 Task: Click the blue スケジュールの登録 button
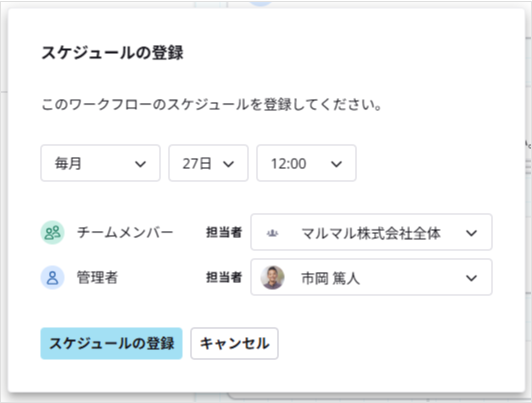coord(111,343)
